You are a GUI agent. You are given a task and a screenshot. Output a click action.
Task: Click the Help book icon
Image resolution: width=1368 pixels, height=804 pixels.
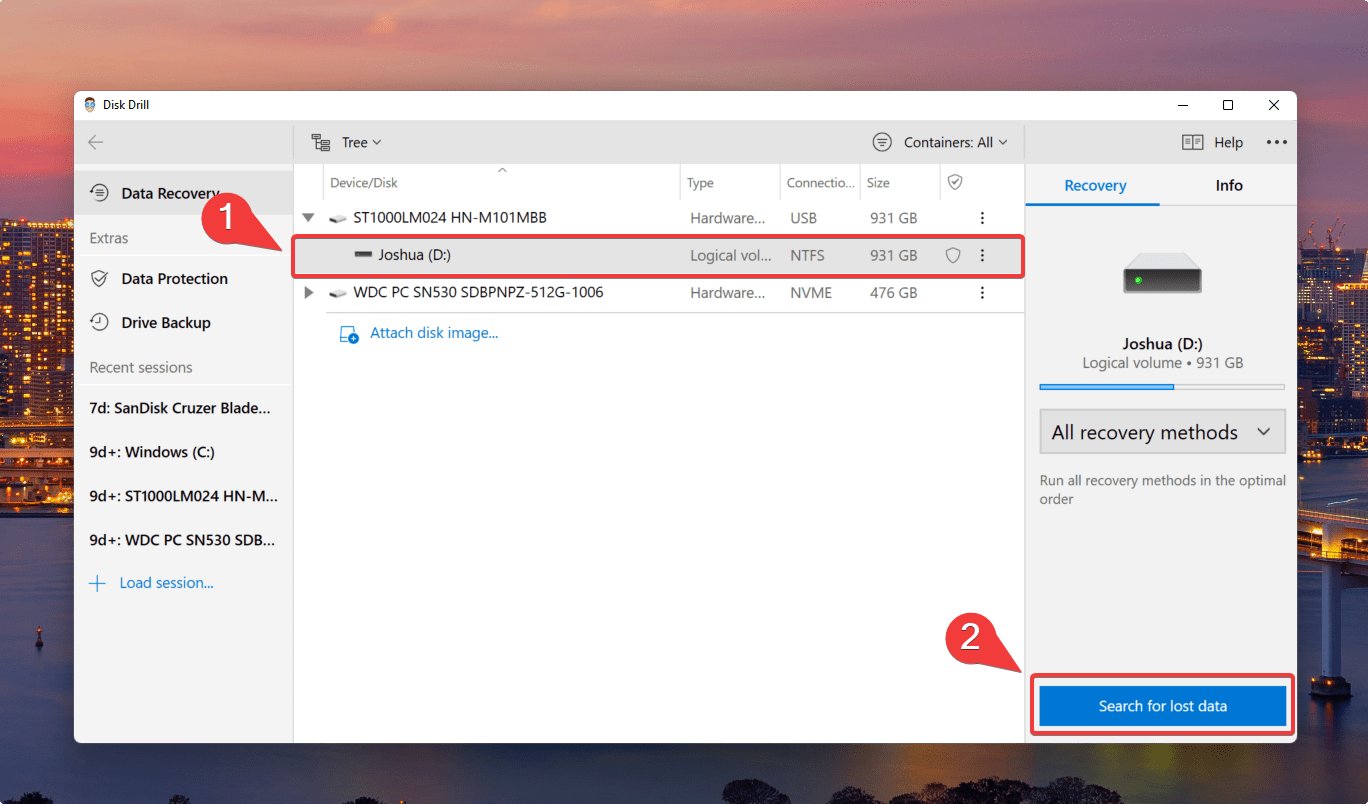click(1192, 142)
